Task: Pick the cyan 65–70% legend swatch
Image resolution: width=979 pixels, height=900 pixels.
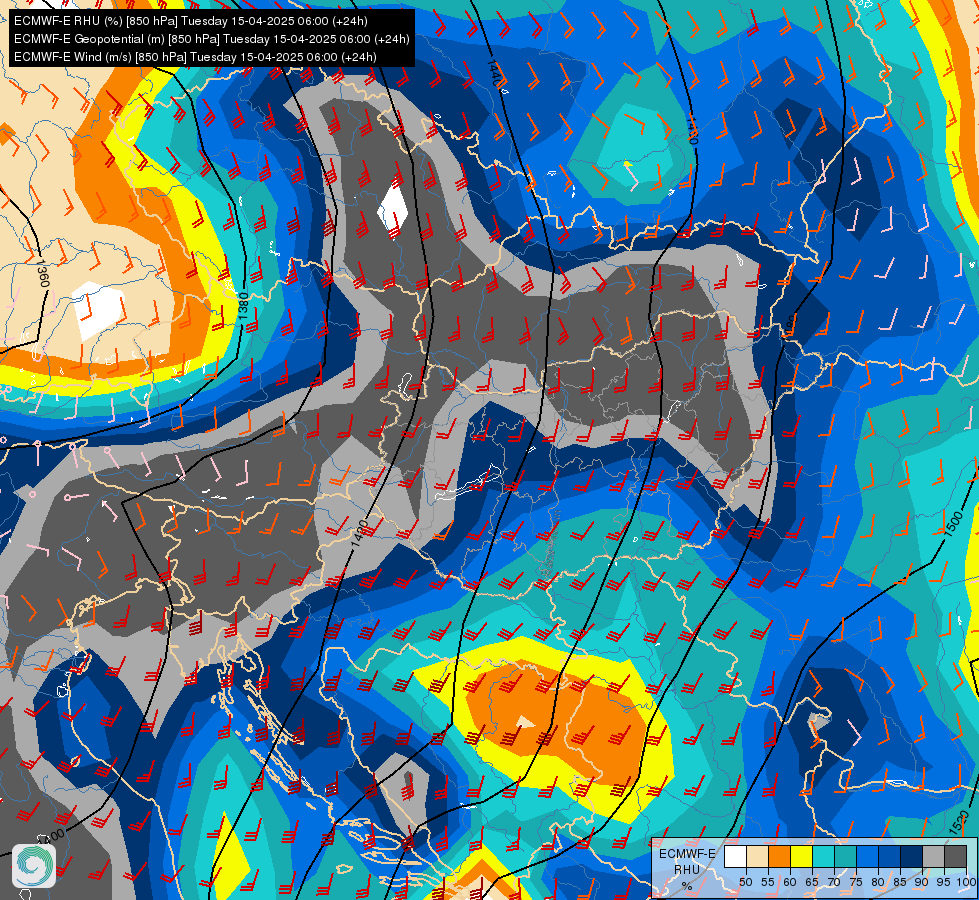Action: [x=824, y=856]
